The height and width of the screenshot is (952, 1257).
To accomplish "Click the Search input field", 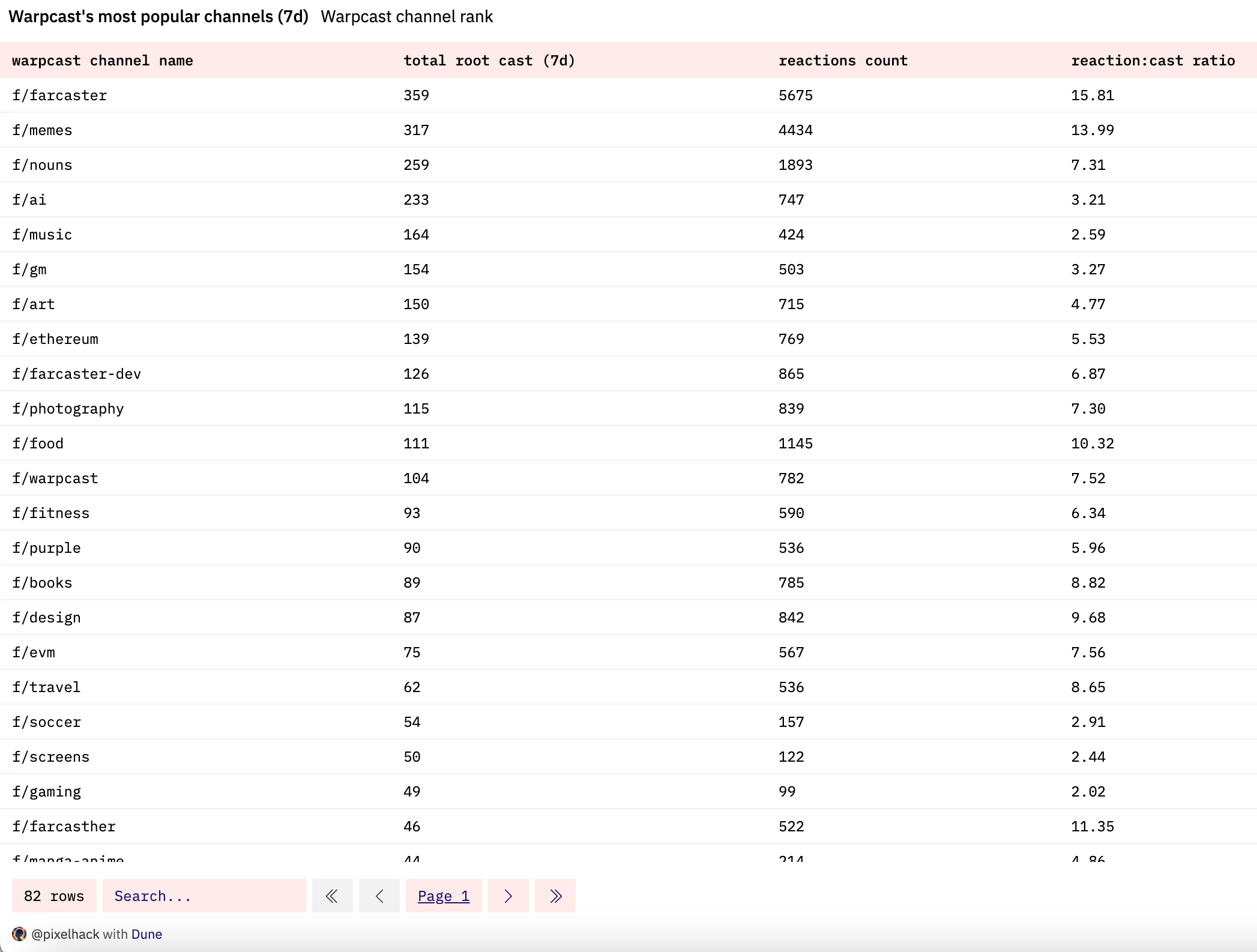I will pos(204,896).
